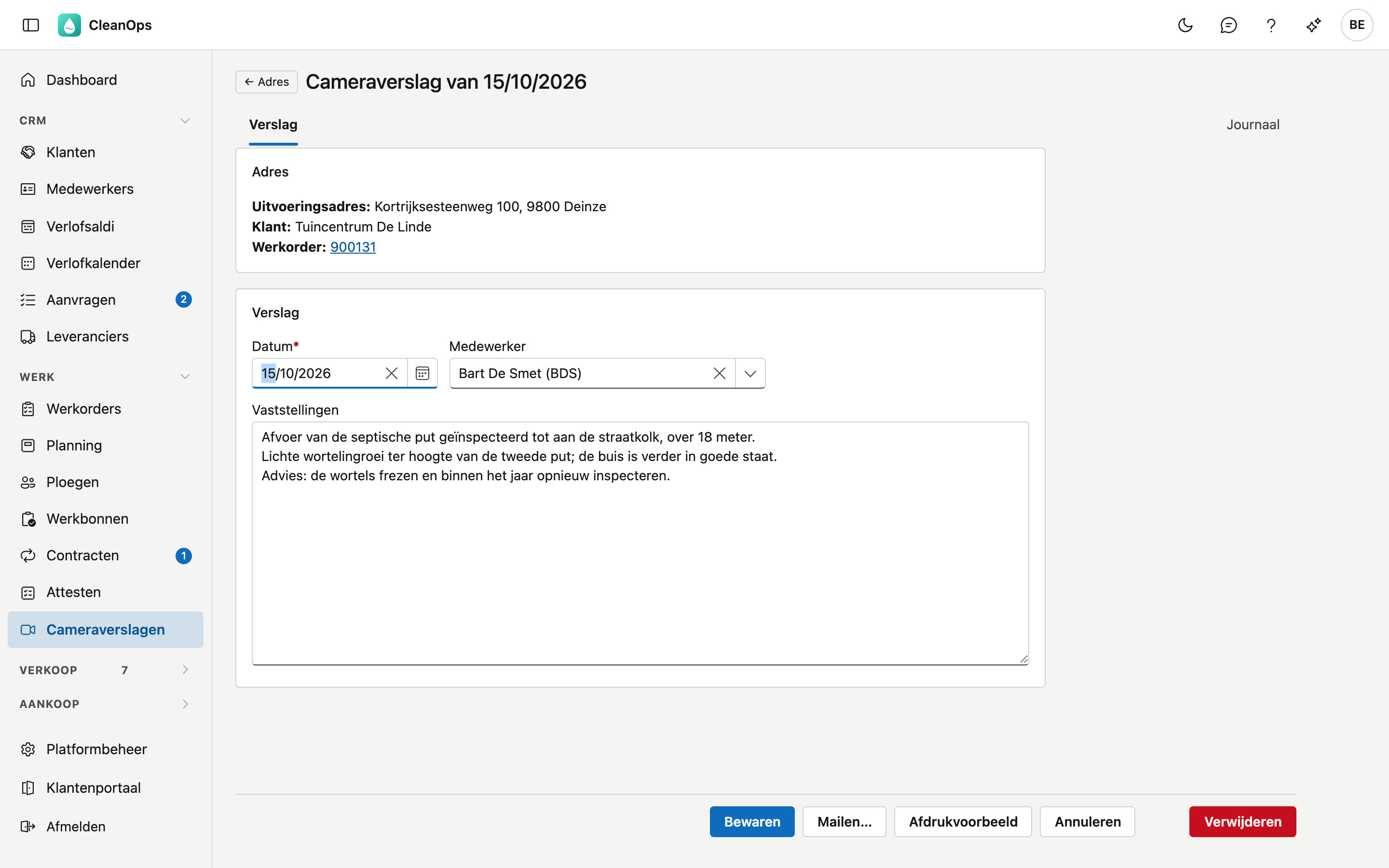Go back via the Adres button
The image size is (1389, 868).
266,81
